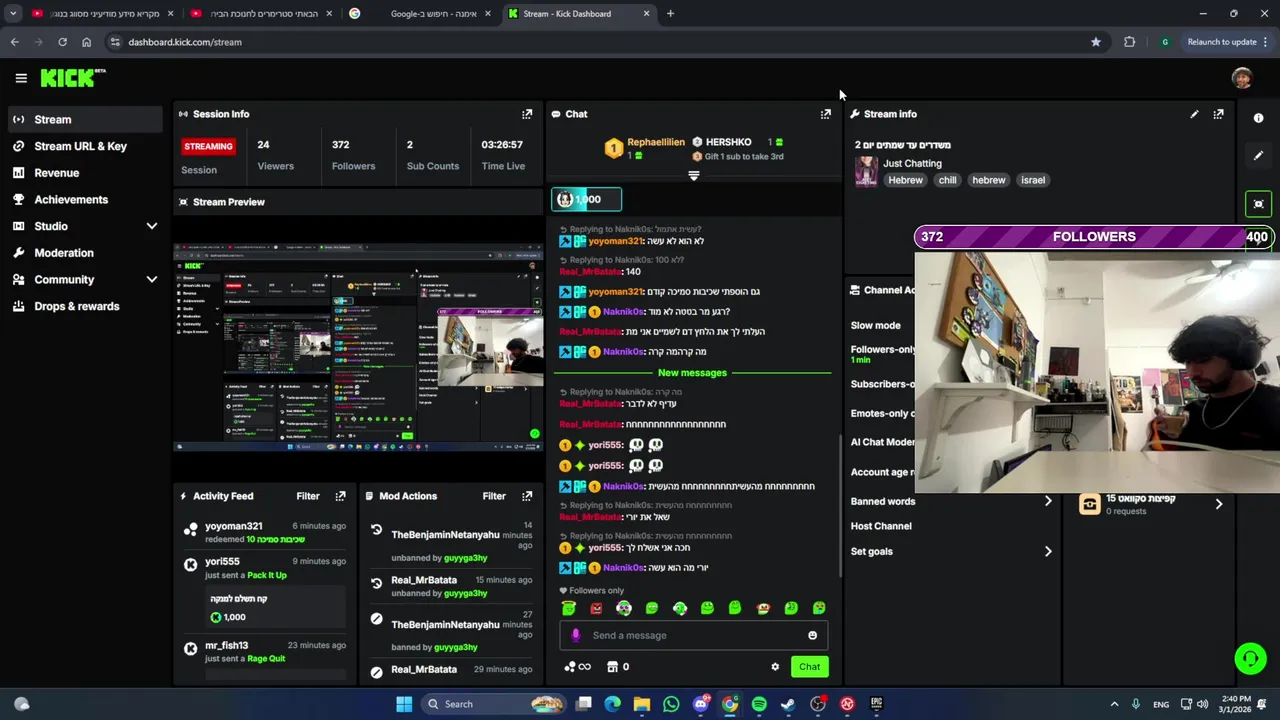Click the purple microphone icon in message box
The image size is (1280, 720).
575,635
